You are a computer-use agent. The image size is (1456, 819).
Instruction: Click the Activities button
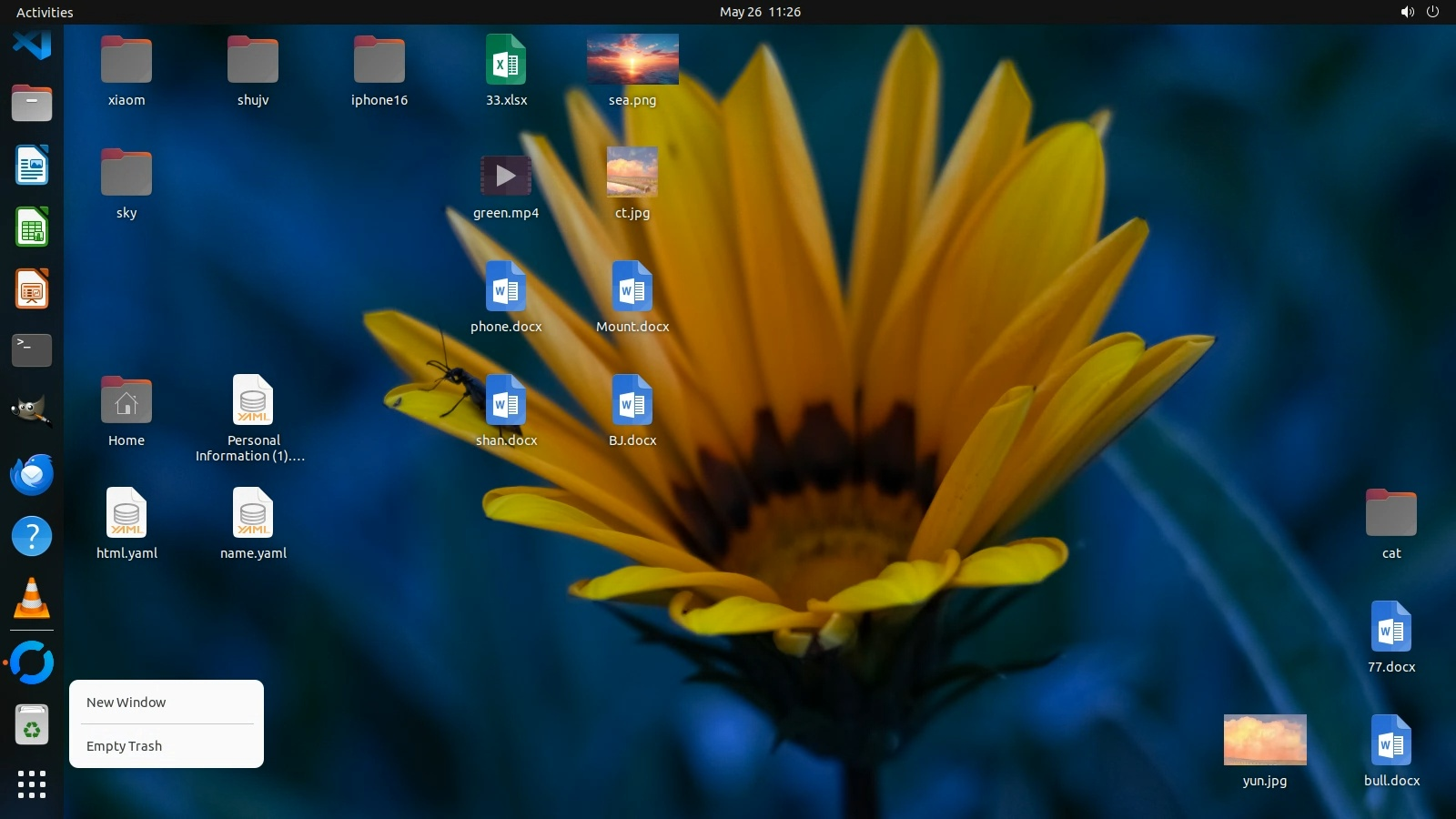click(x=45, y=12)
